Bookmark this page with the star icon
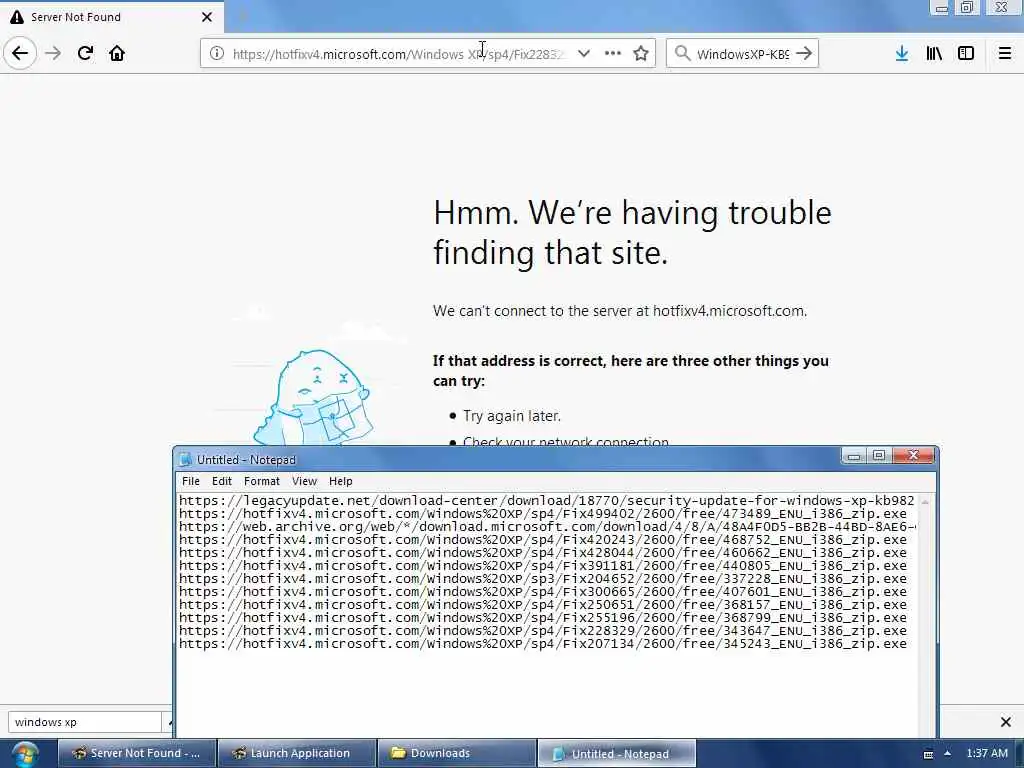The height and width of the screenshot is (768, 1024). 641,54
